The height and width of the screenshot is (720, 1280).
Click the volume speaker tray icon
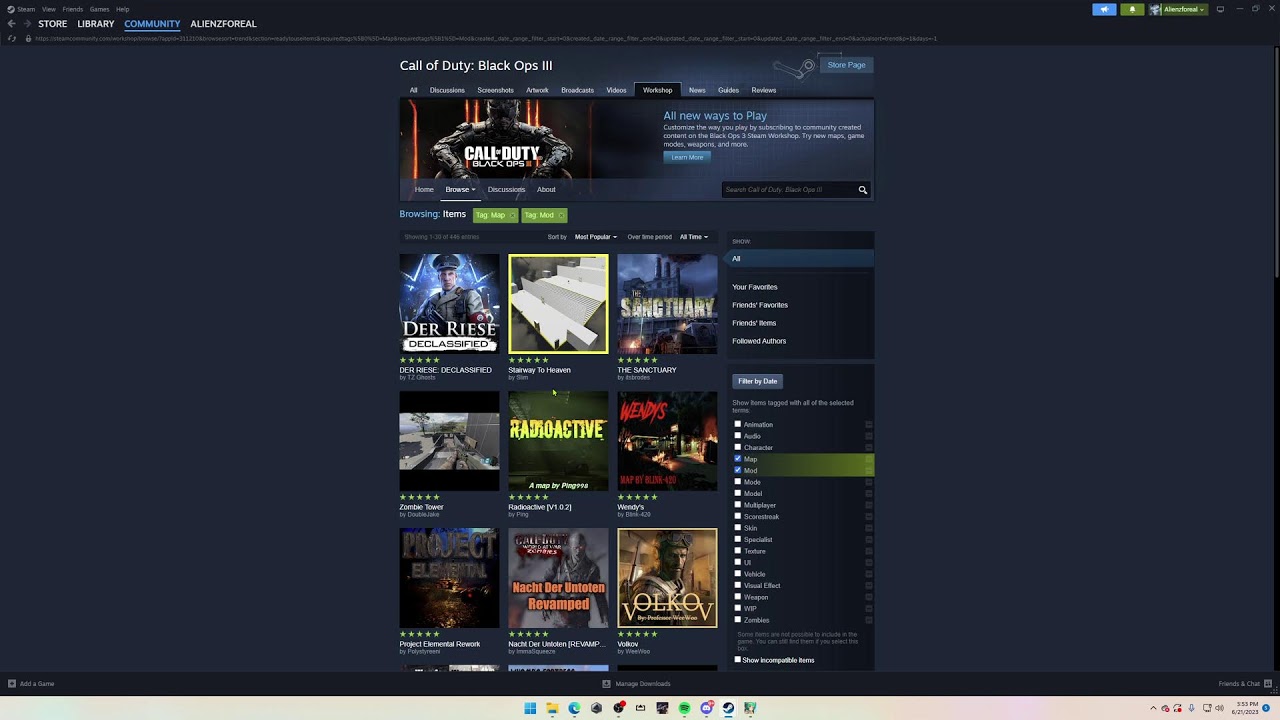coord(1218,708)
